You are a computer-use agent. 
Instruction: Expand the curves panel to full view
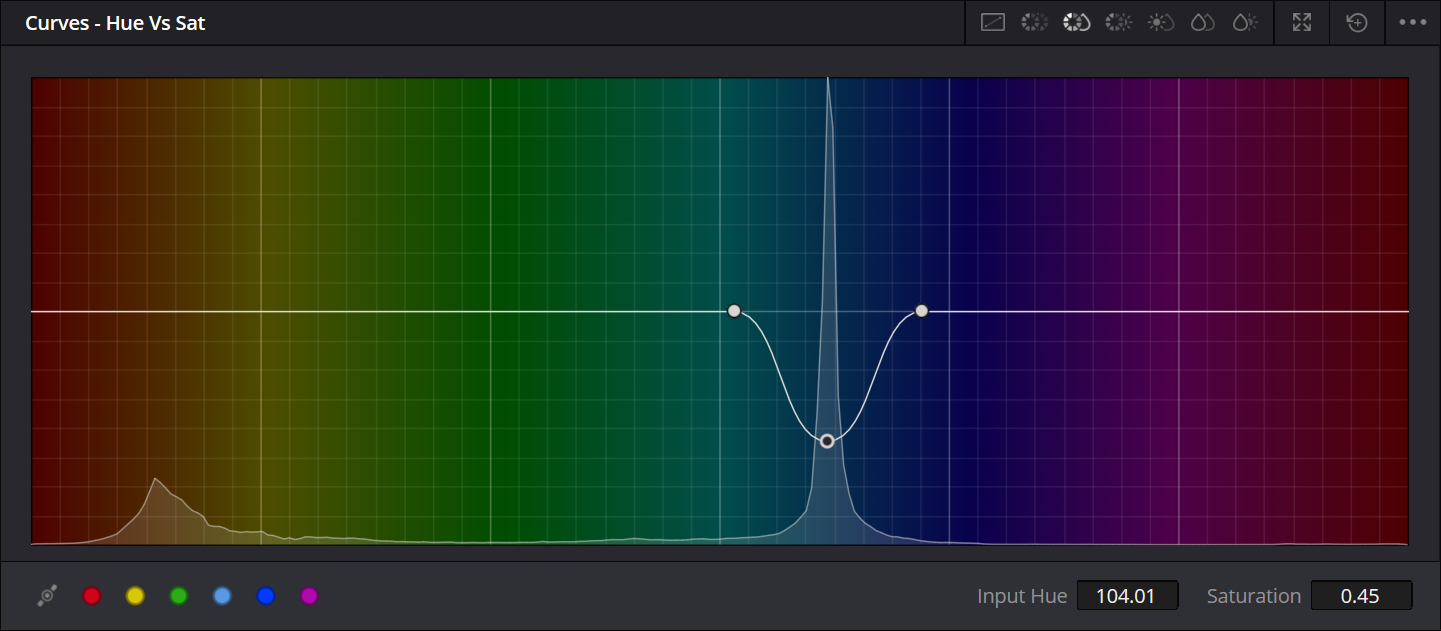pyautogui.click(x=1301, y=22)
